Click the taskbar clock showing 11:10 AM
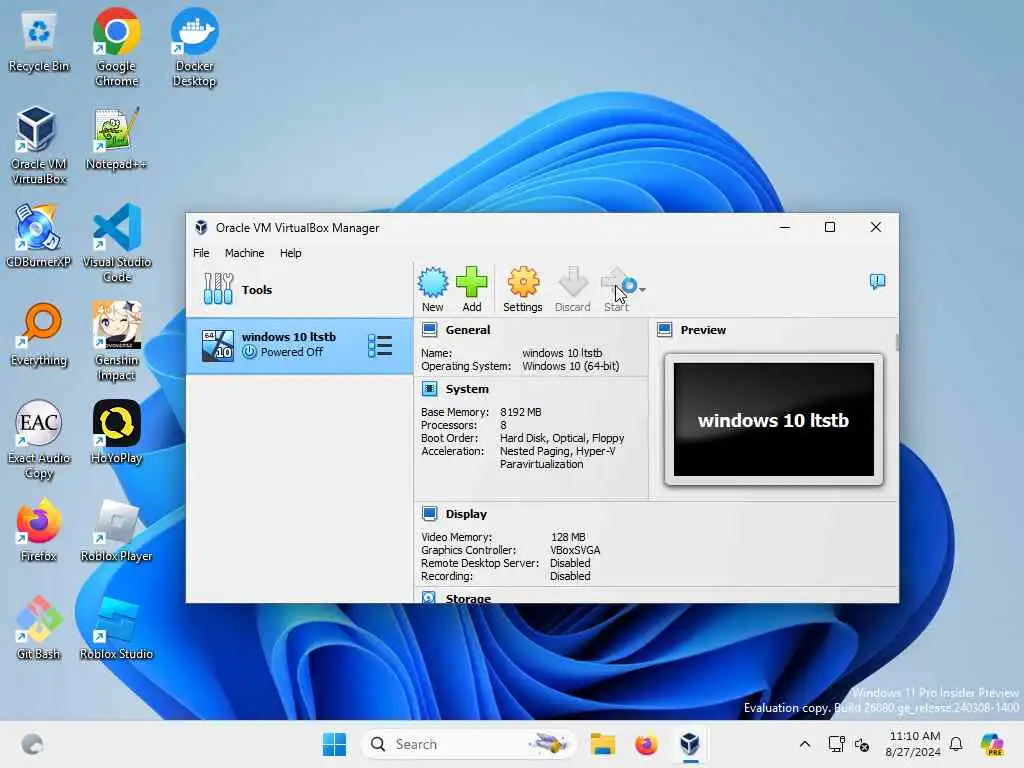This screenshot has height=768, width=1024. click(x=913, y=744)
